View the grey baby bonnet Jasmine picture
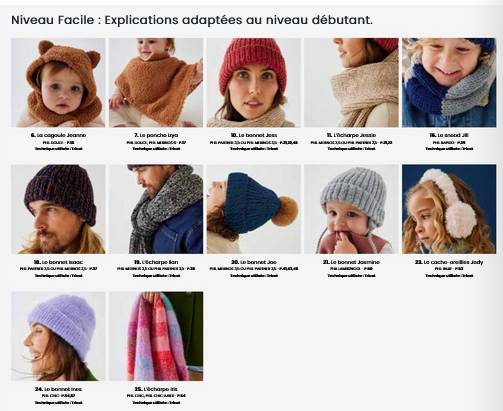 (351, 209)
